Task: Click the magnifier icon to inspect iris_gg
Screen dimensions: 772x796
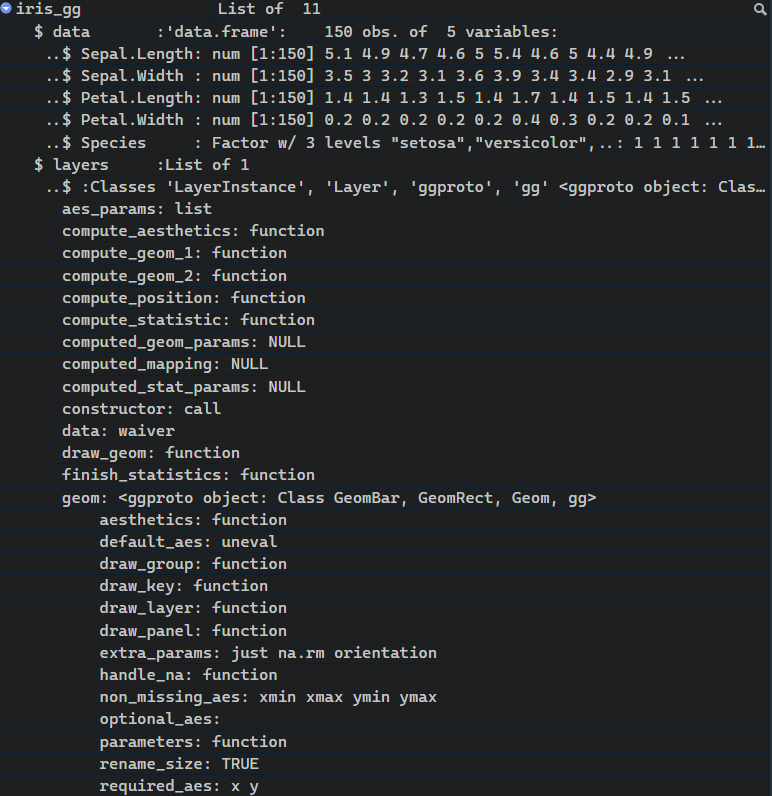Action: 760,9
